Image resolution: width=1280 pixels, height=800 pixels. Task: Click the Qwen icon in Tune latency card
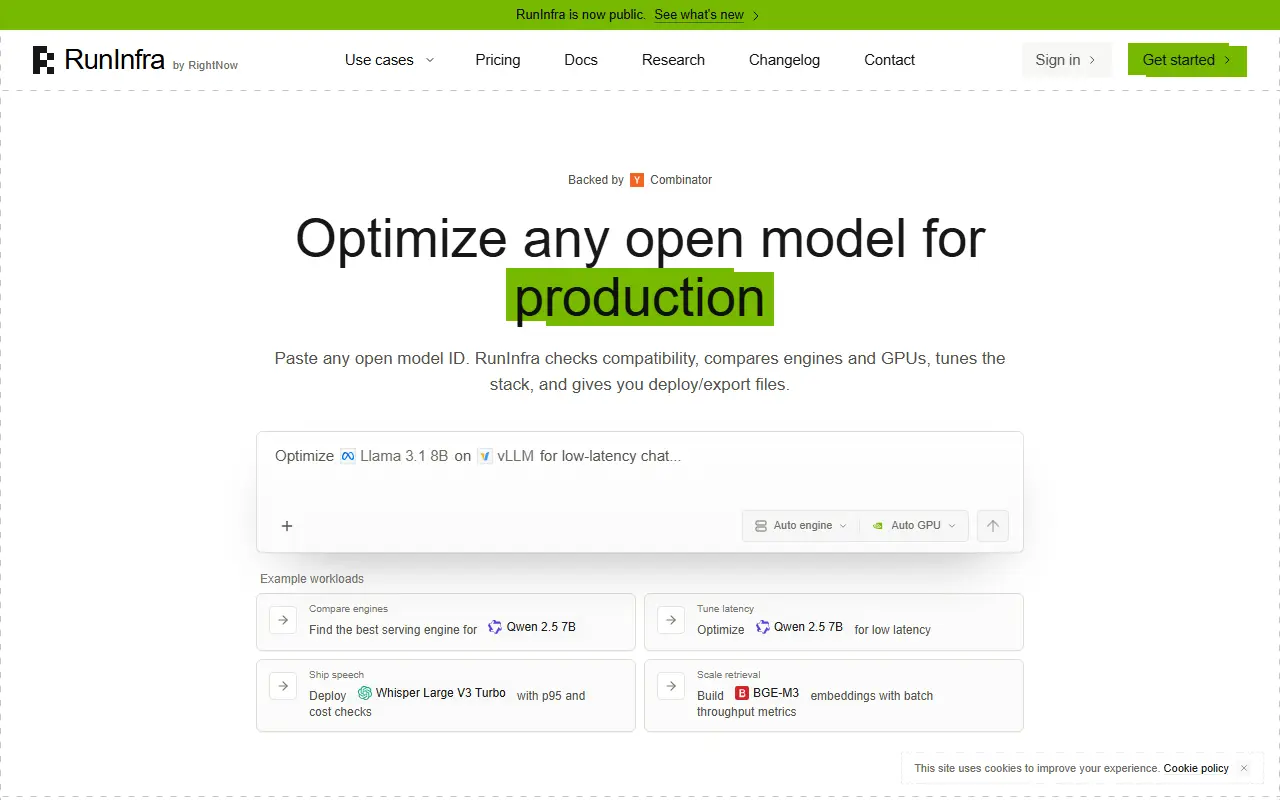tap(763, 627)
